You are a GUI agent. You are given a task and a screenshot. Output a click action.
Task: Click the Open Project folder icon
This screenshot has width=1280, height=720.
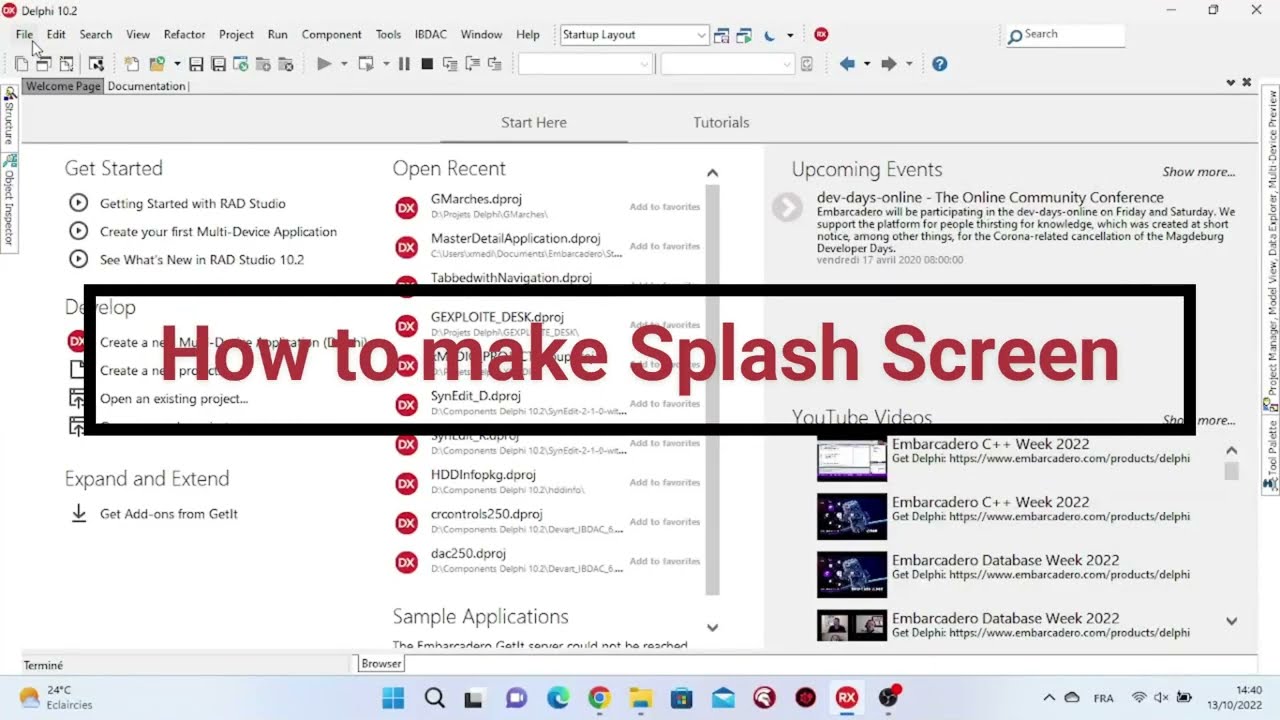pos(156,64)
